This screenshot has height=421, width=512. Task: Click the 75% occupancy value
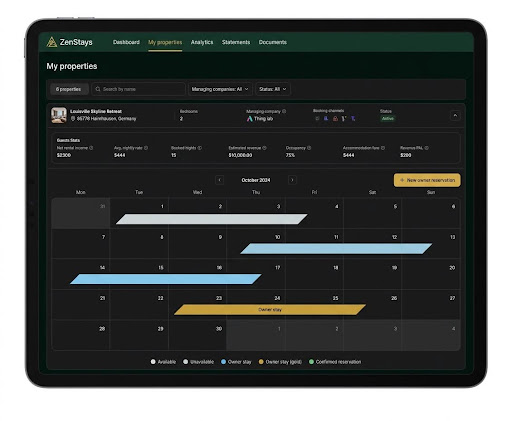(290, 155)
